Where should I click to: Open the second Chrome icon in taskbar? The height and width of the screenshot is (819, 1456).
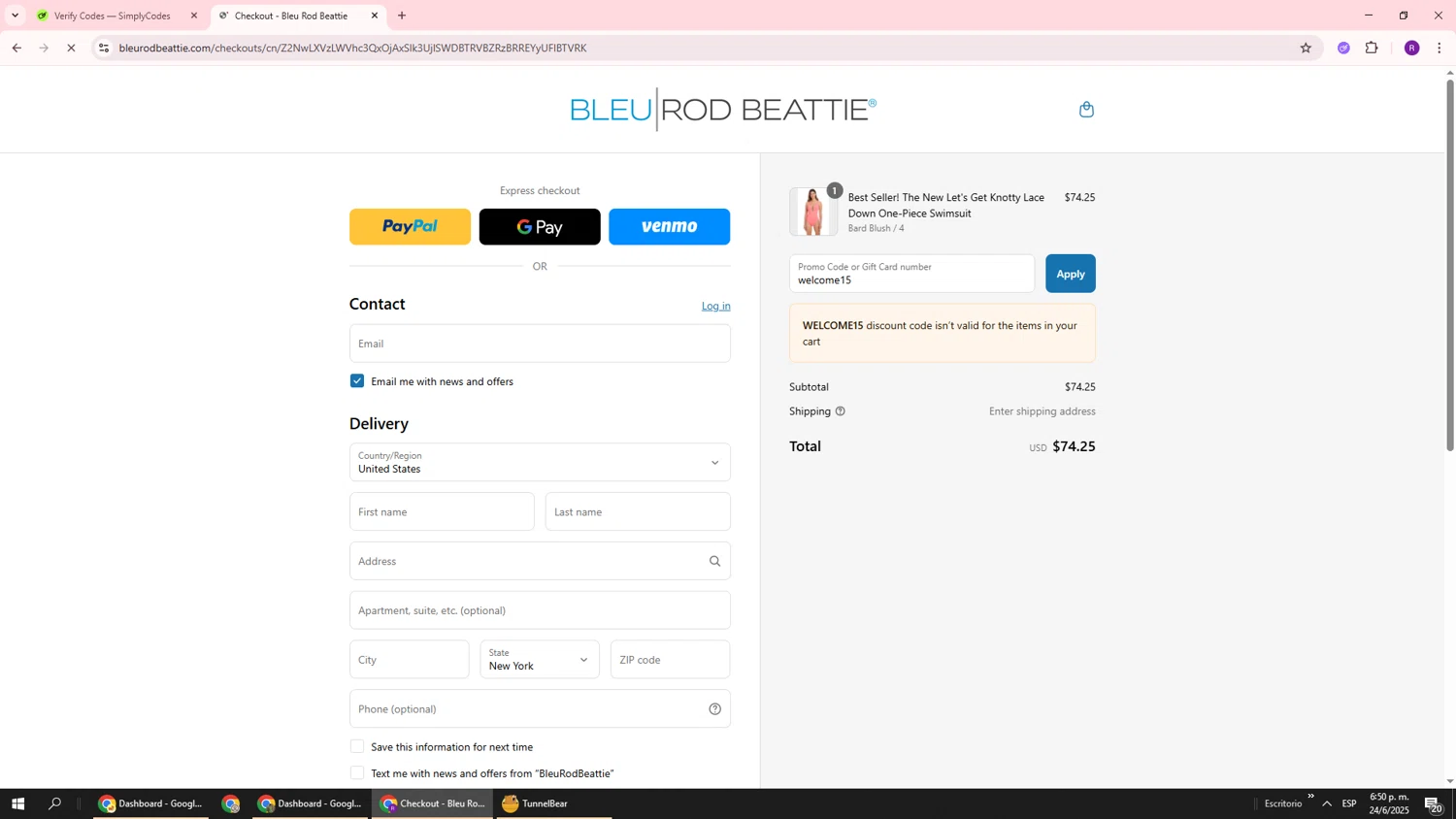[230, 803]
